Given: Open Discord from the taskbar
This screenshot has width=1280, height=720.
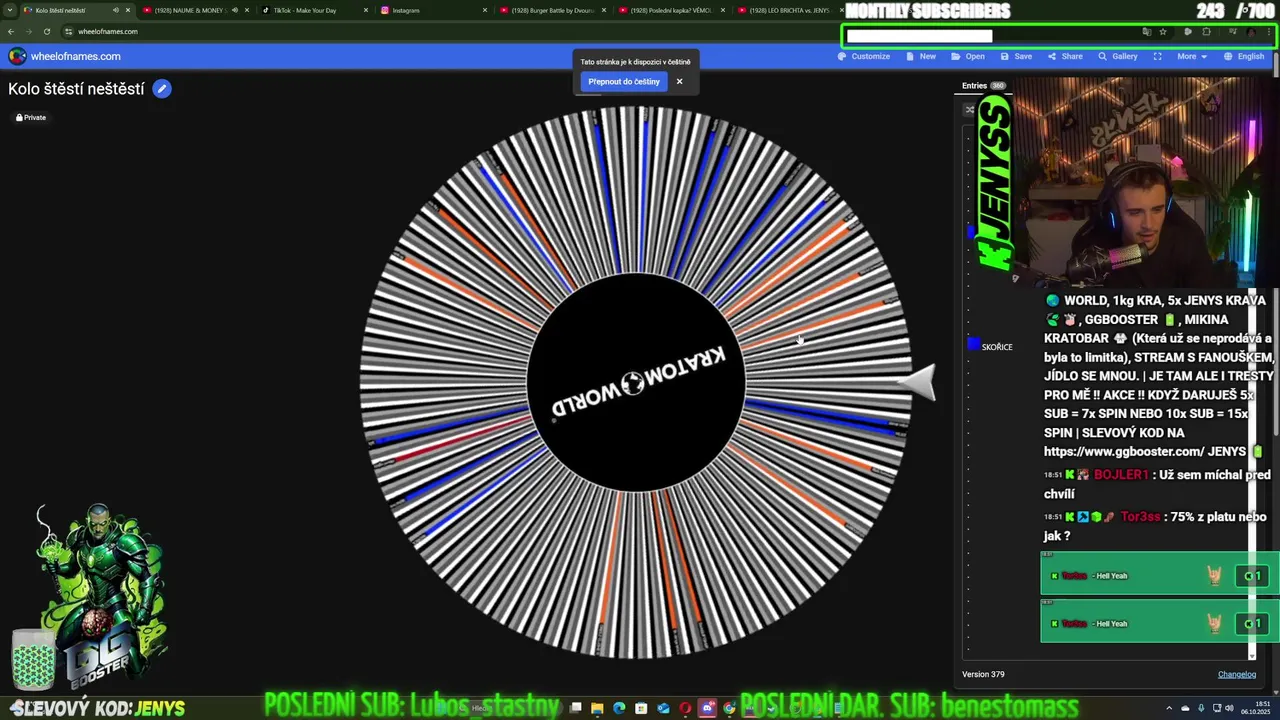Looking at the screenshot, I should pos(708,708).
